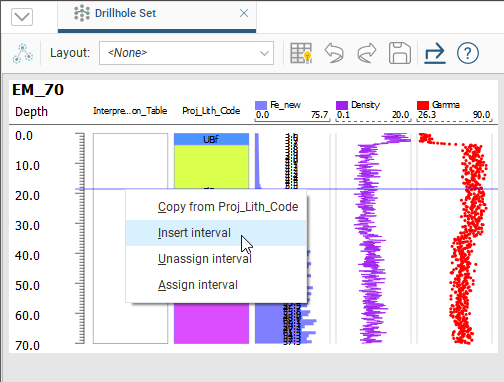
Task: Click the export arrow icon
Action: click(435, 53)
